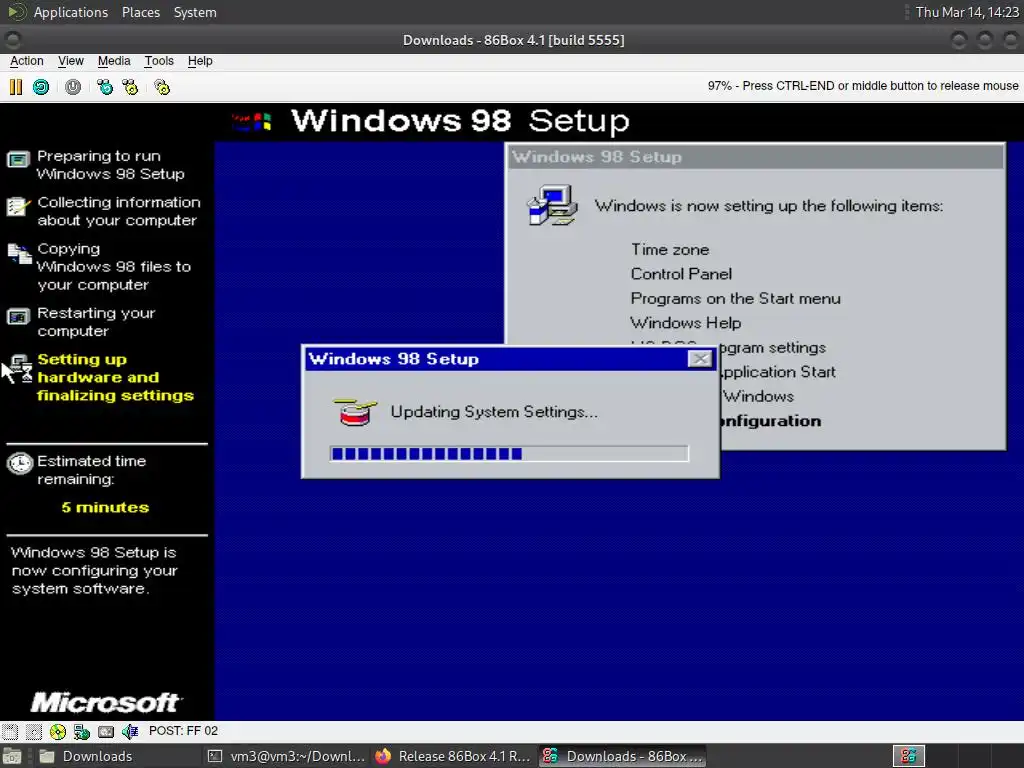Click the POST: FF 02 status text
The width and height of the screenshot is (1024, 768).
(x=183, y=731)
